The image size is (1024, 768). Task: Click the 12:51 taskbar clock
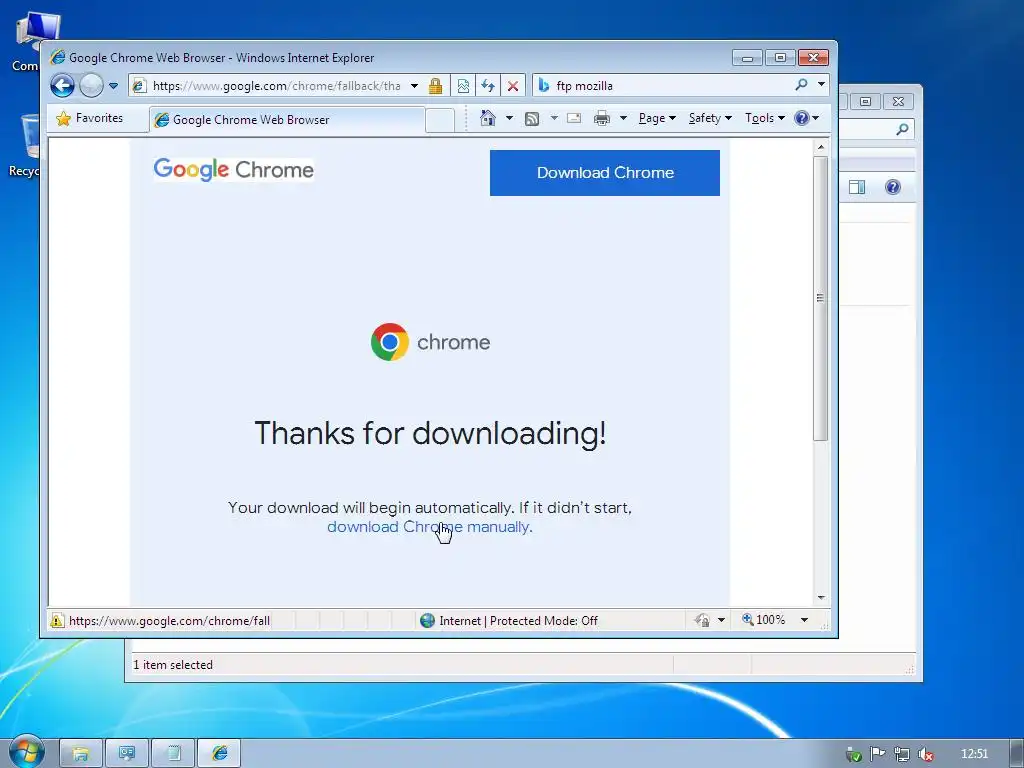click(974, 754)
